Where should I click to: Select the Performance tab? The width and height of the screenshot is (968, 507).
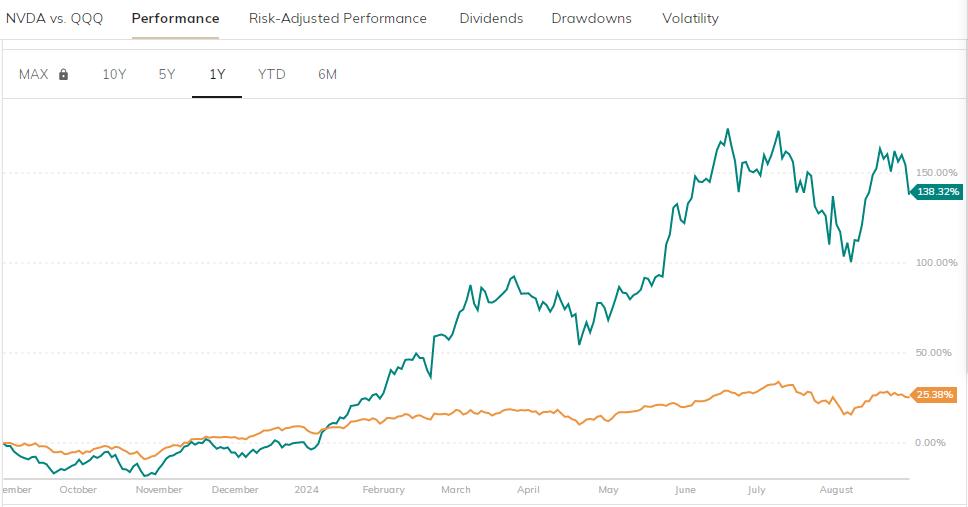pyautogui.click(x=175, y=18)
